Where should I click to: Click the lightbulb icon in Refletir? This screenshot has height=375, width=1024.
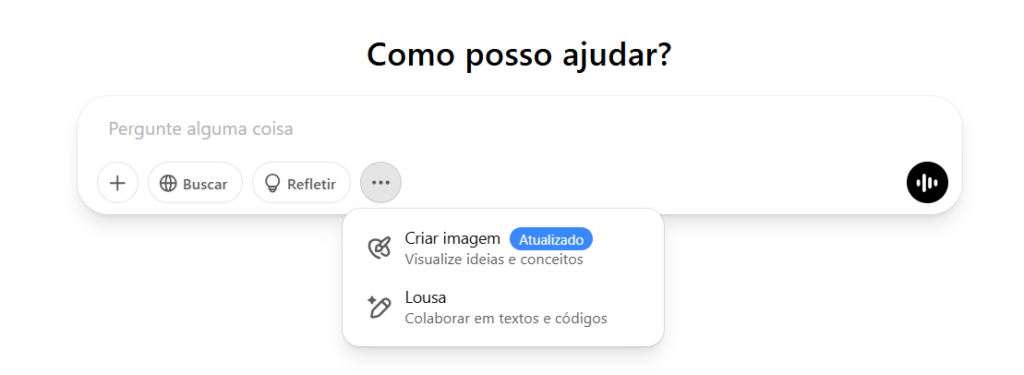point(272,184)
